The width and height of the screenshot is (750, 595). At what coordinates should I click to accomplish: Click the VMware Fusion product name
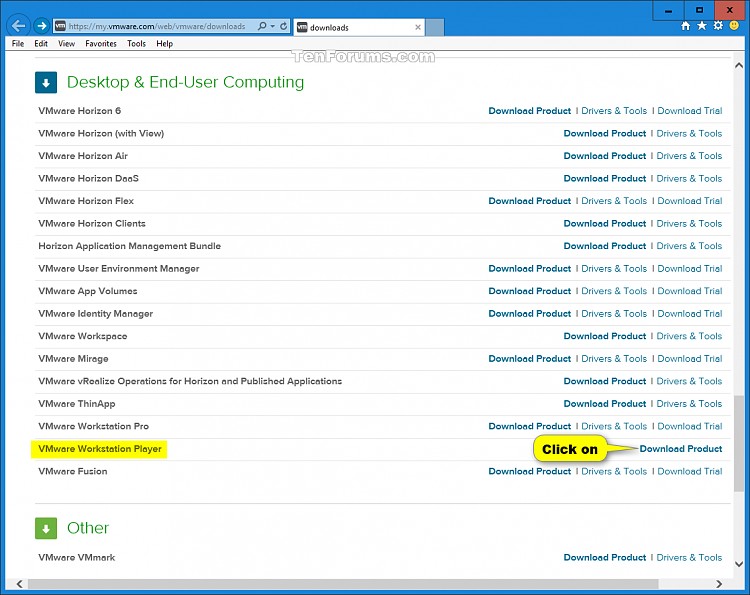pos(73,471)
